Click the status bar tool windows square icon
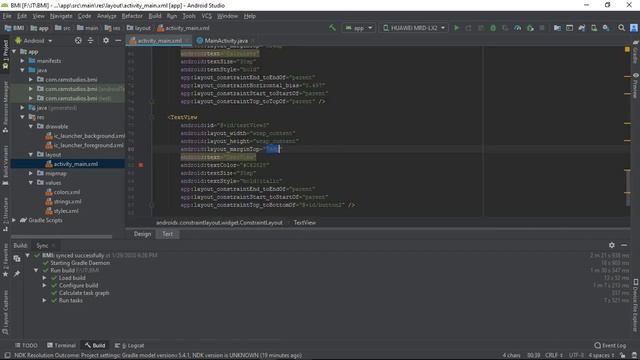The image size is (640, 360). click(x=7, y=356)
